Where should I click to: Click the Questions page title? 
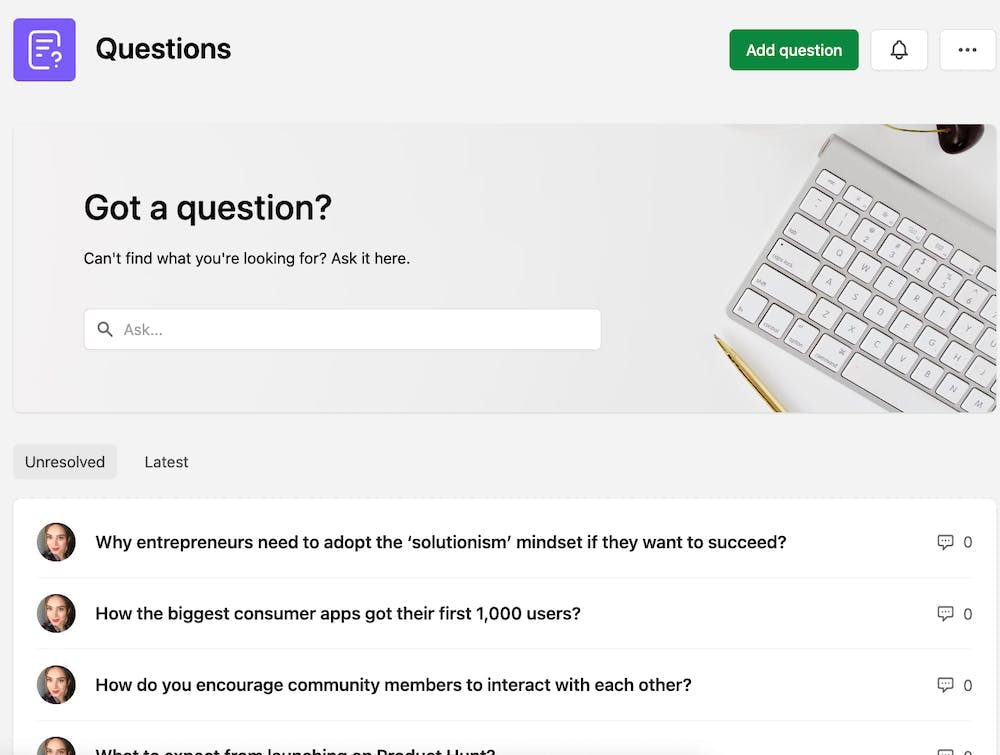pyautogui.click(x=163, y=49)
